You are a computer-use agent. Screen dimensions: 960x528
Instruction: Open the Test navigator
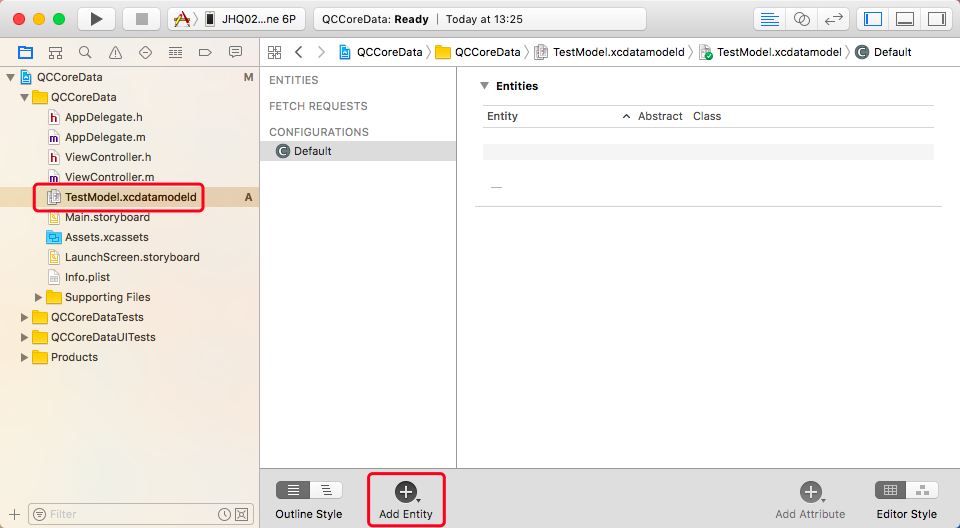tap(145, 52)
